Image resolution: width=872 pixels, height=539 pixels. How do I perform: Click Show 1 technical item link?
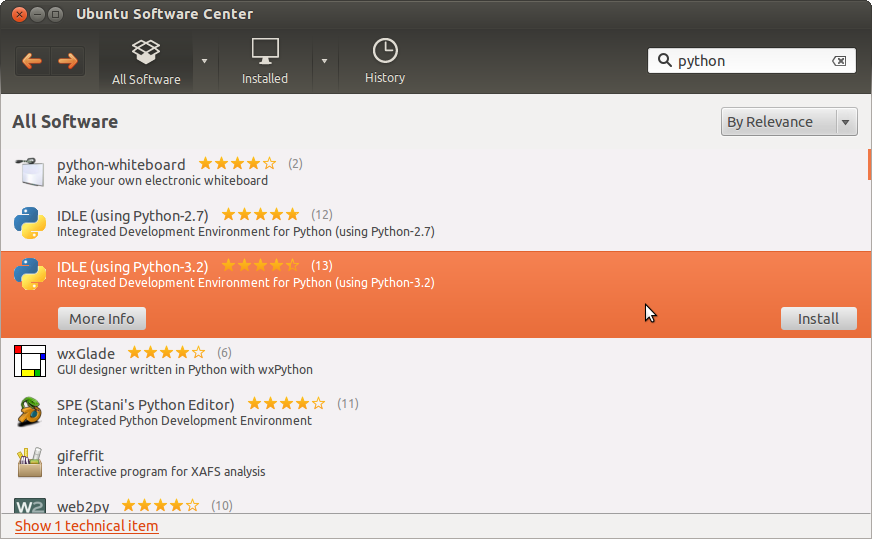86,526
